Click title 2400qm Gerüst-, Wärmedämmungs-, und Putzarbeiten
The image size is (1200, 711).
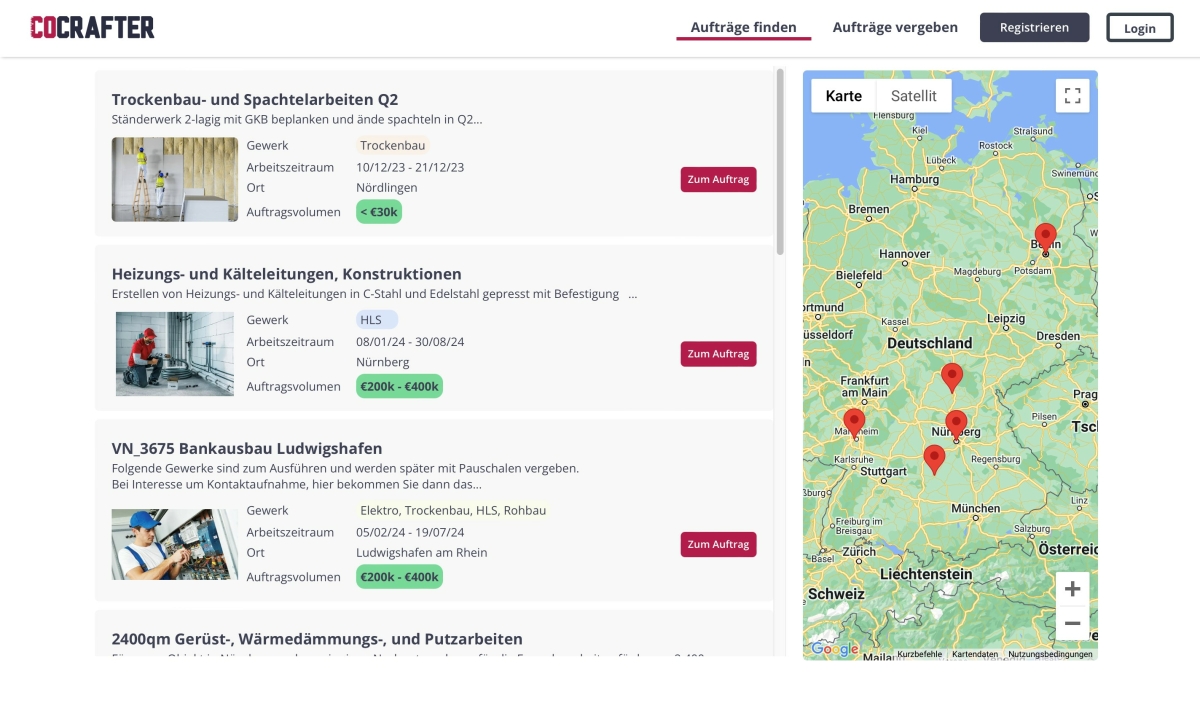317,639
